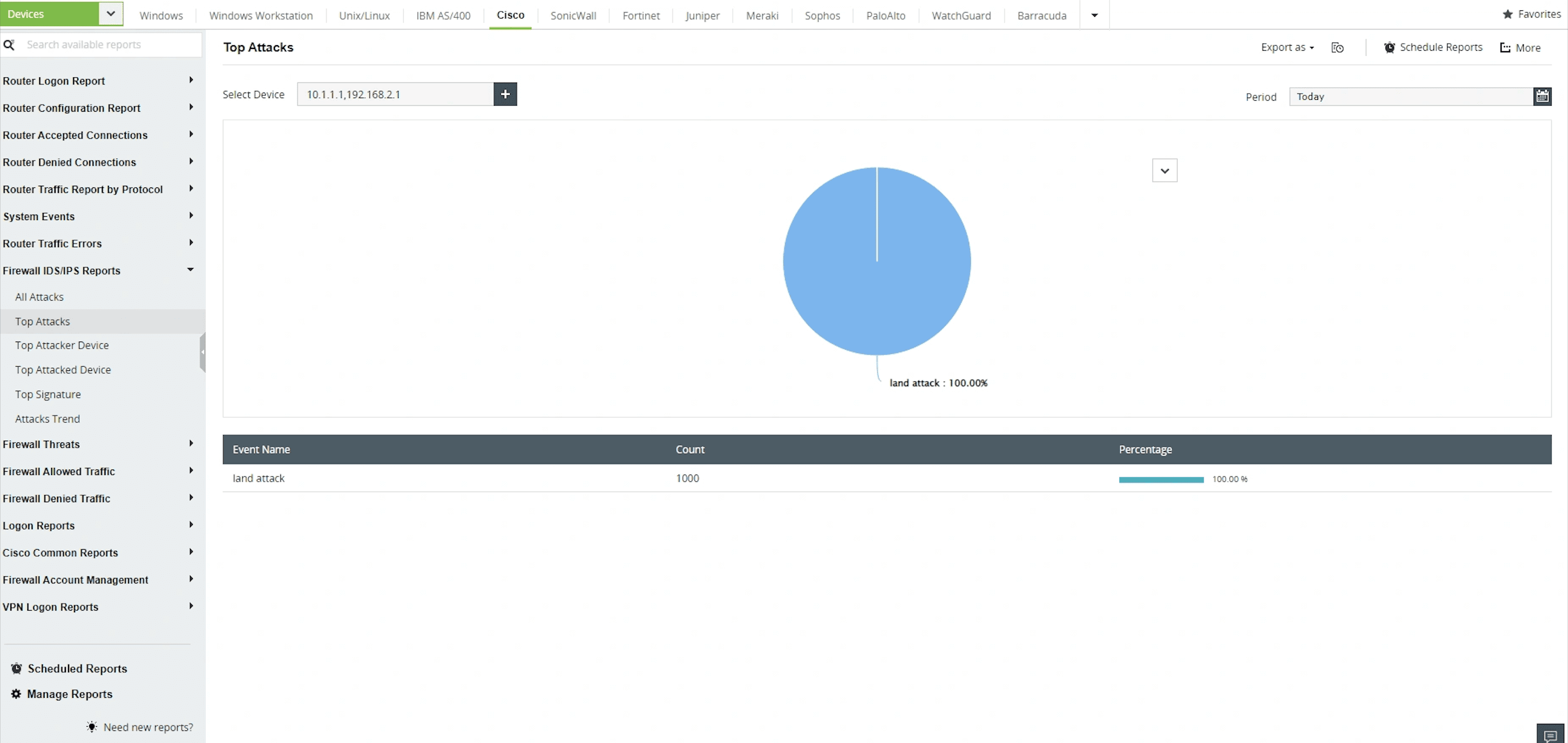This screenshot has height=743, width=1568.
Task: Switch to the Fortinet tab
Action: coord(640,15)
